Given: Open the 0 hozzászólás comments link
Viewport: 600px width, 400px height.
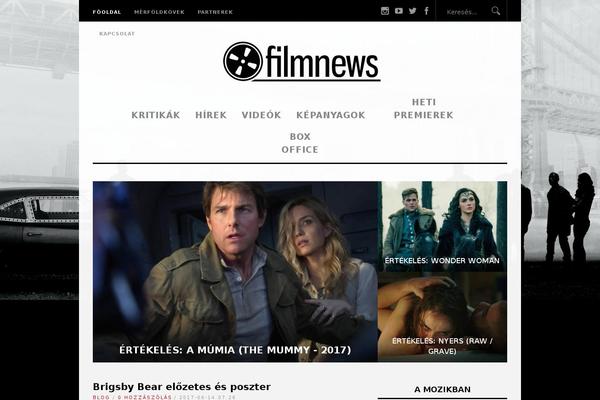Looking at the screenshot, I should point(145,397).
